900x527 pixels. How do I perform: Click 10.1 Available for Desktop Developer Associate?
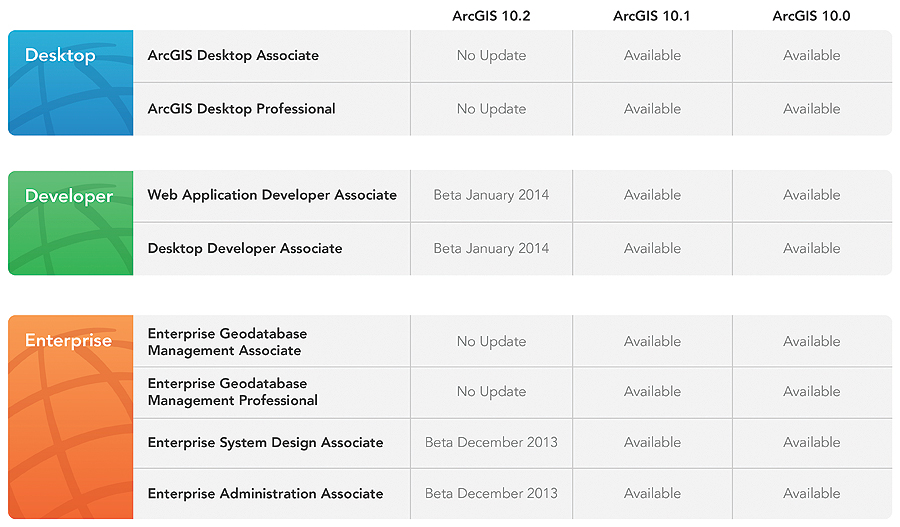point(652,249)
